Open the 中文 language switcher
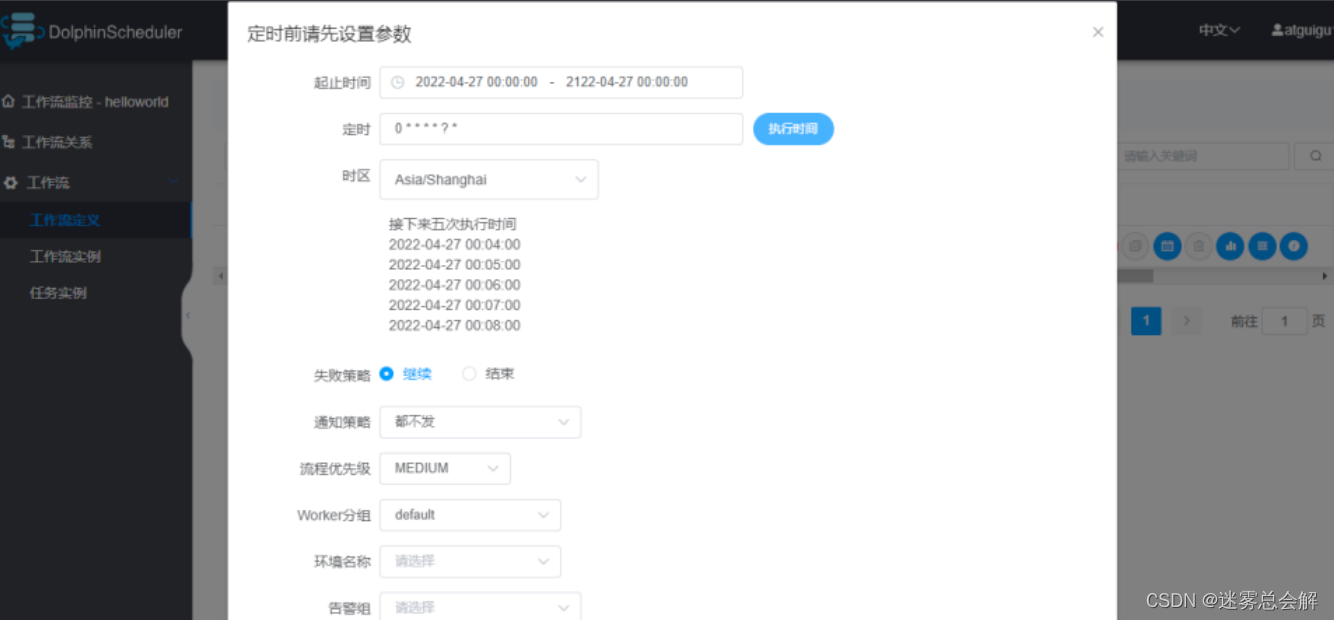Image resolution: width=1334 pixels, height=620 pixels. [x=1219, y=31]
